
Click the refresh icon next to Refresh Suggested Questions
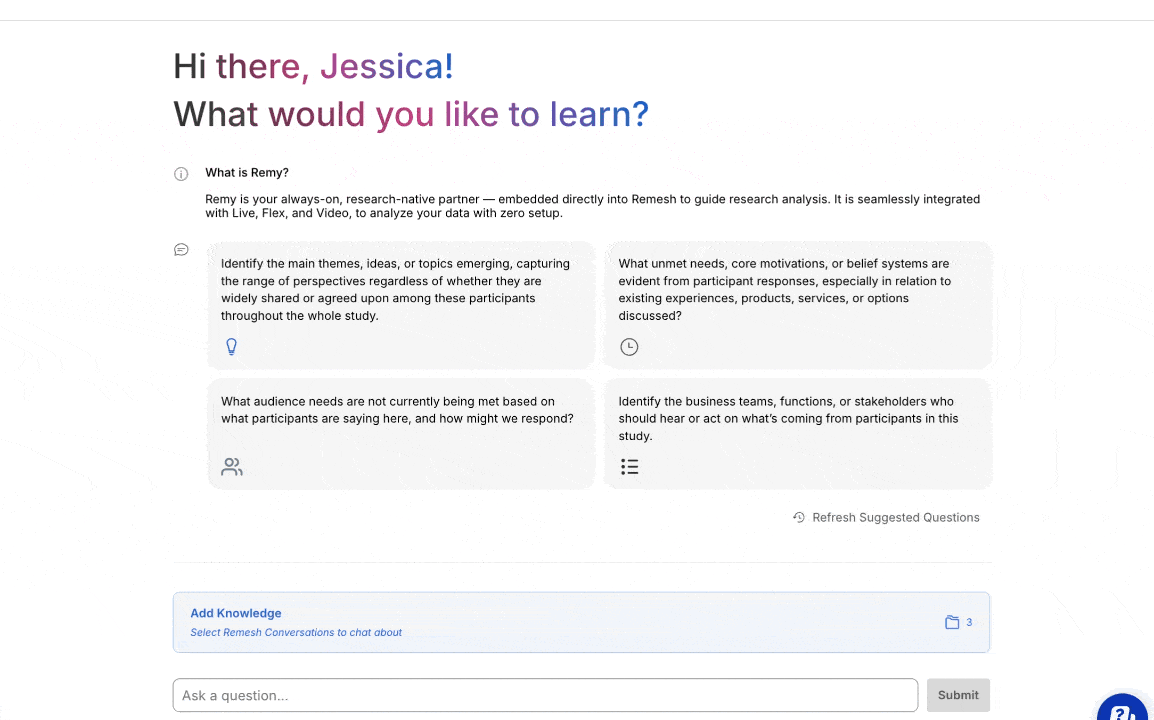799,518
